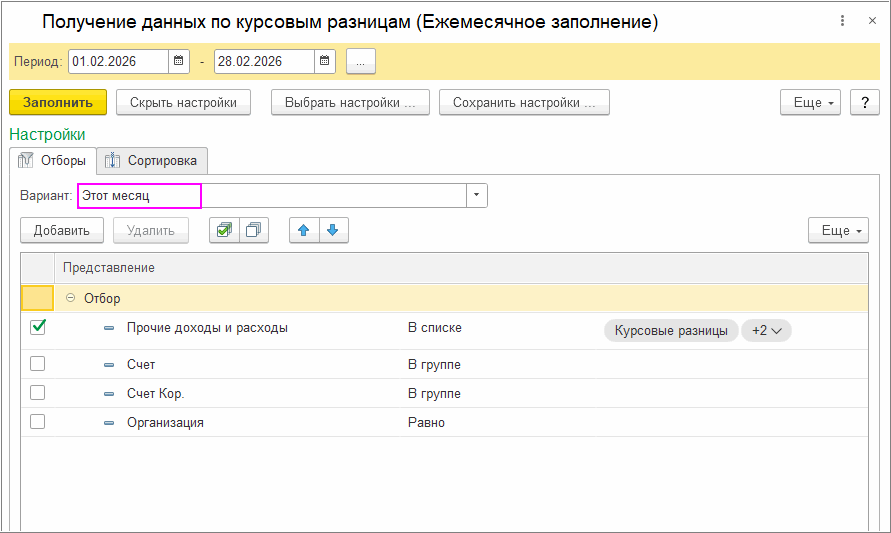Open the top Еще menu

810,102
